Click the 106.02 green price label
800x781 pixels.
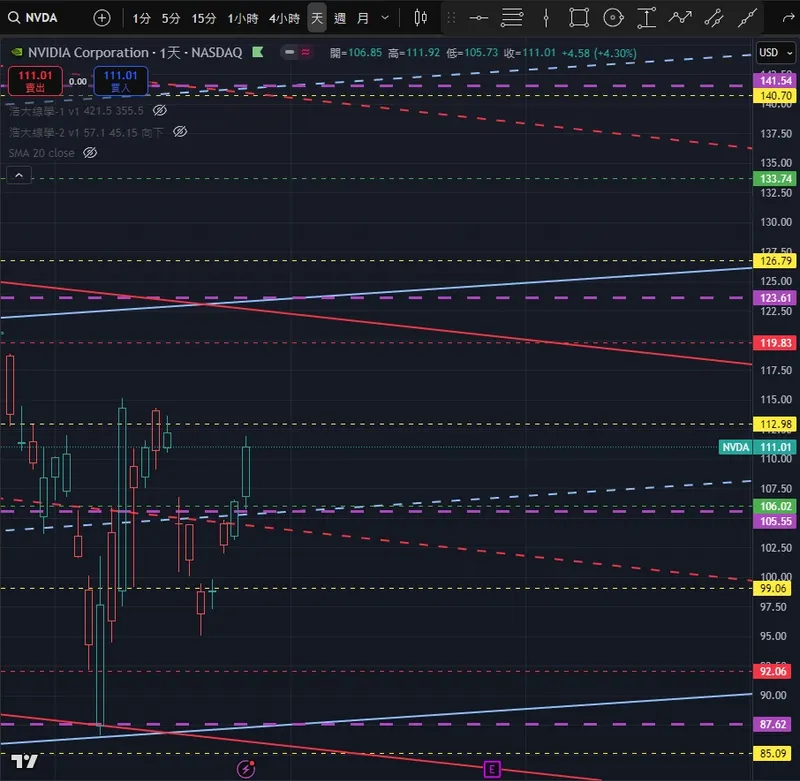coord(775,506)
